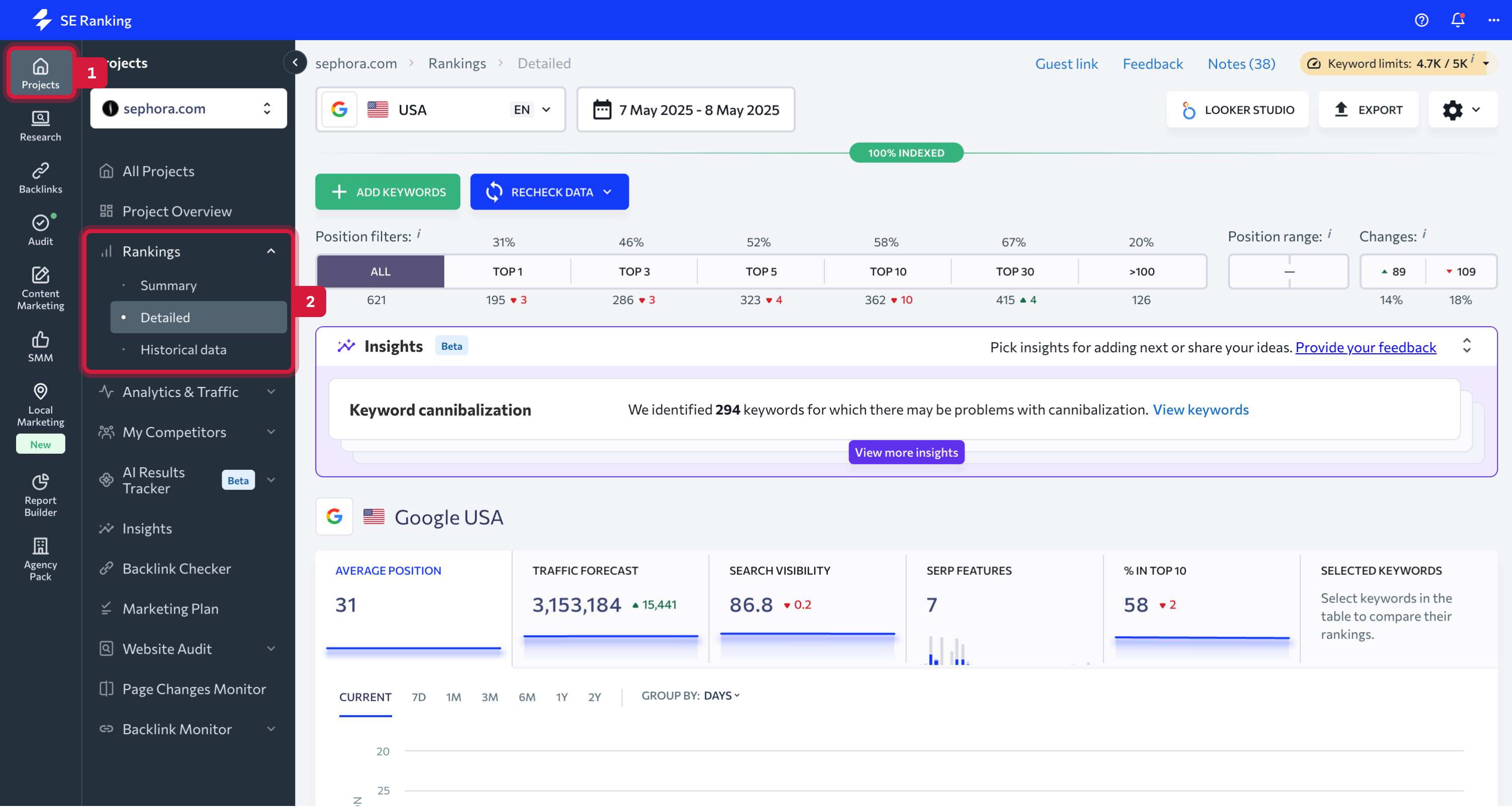Select the TOP 30 position filter
This screenshot has width=1512, height=810.
(x=1014, y=271)
